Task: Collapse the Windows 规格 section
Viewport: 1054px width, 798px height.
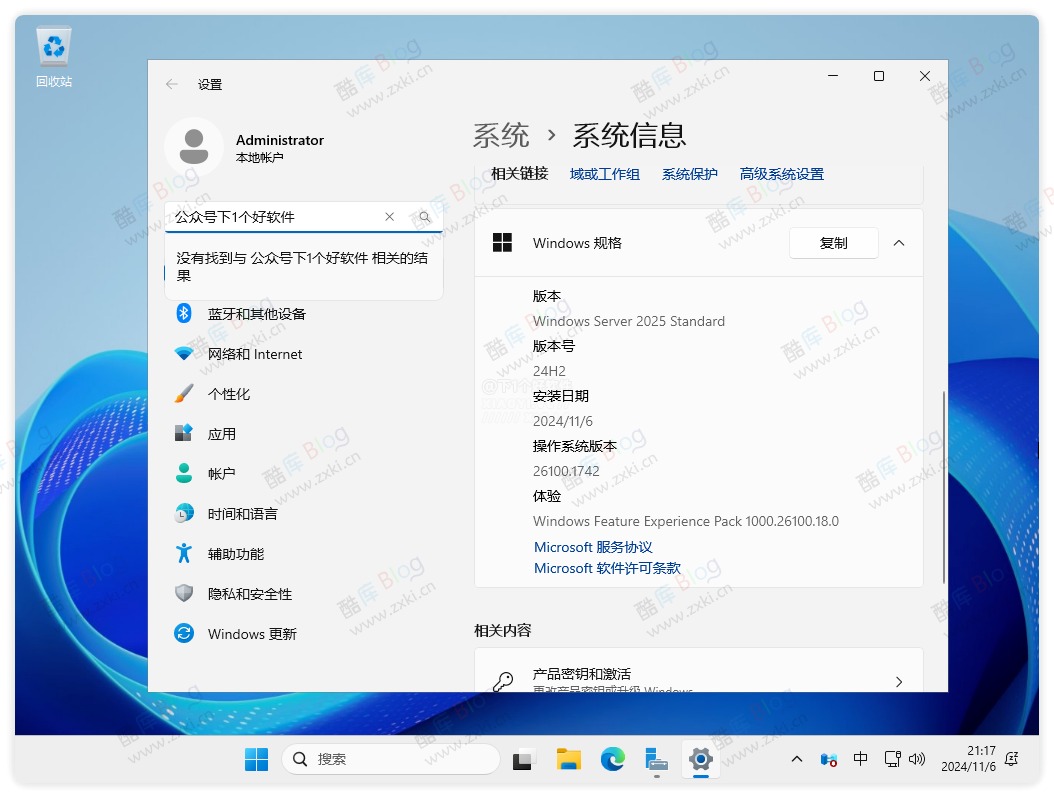Action: (898, 243)
